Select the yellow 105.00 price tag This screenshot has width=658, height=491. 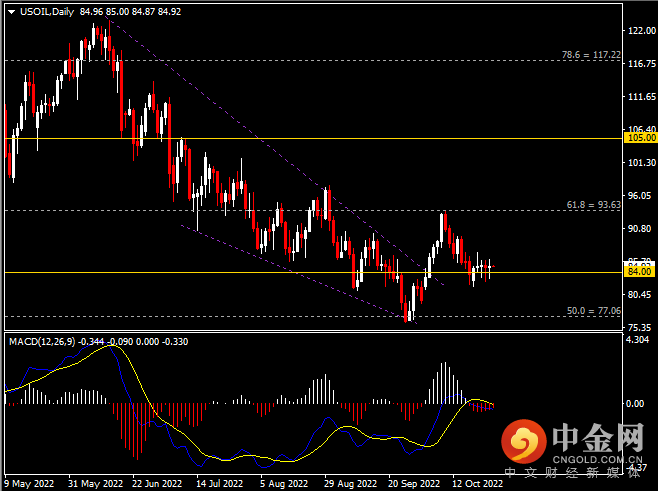click(641, 138)
